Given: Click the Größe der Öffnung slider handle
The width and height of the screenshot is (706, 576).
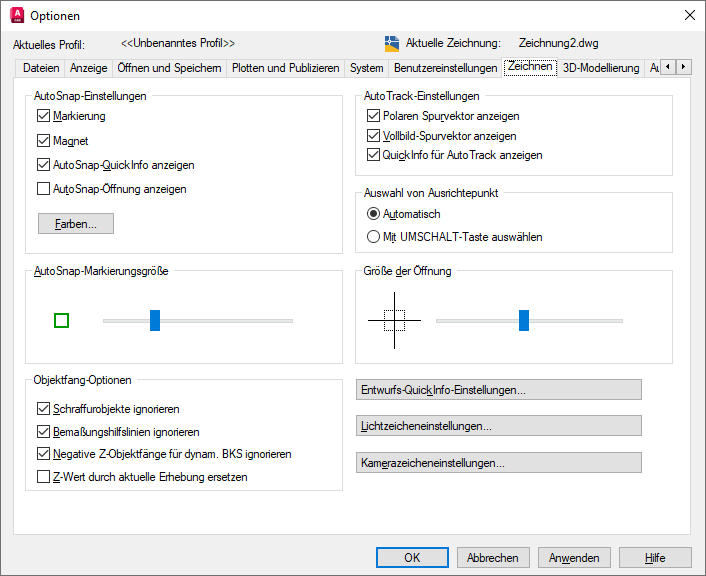Looking at the screenshot, I should 523,320.
